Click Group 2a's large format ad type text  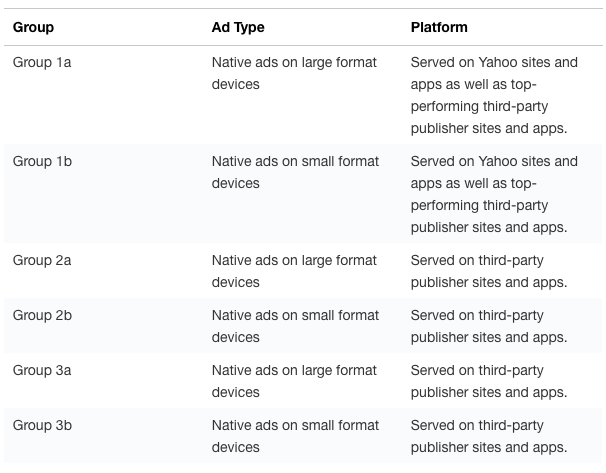click(294, 271)
